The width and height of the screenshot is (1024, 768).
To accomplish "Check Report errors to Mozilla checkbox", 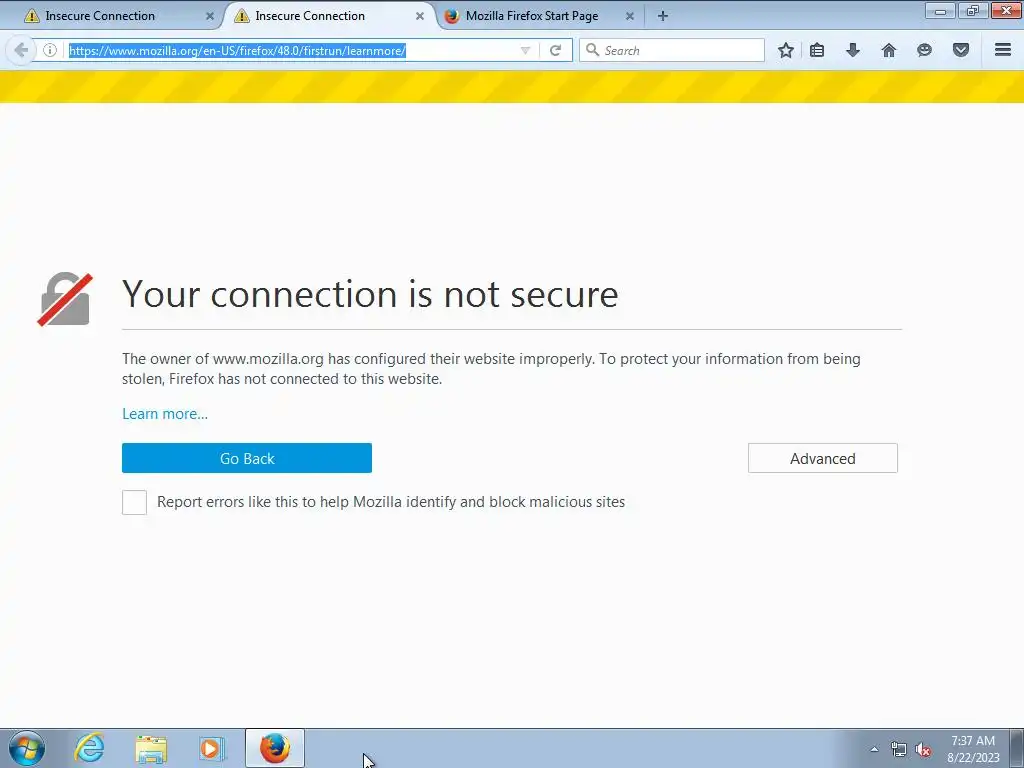I will (135, 502).
